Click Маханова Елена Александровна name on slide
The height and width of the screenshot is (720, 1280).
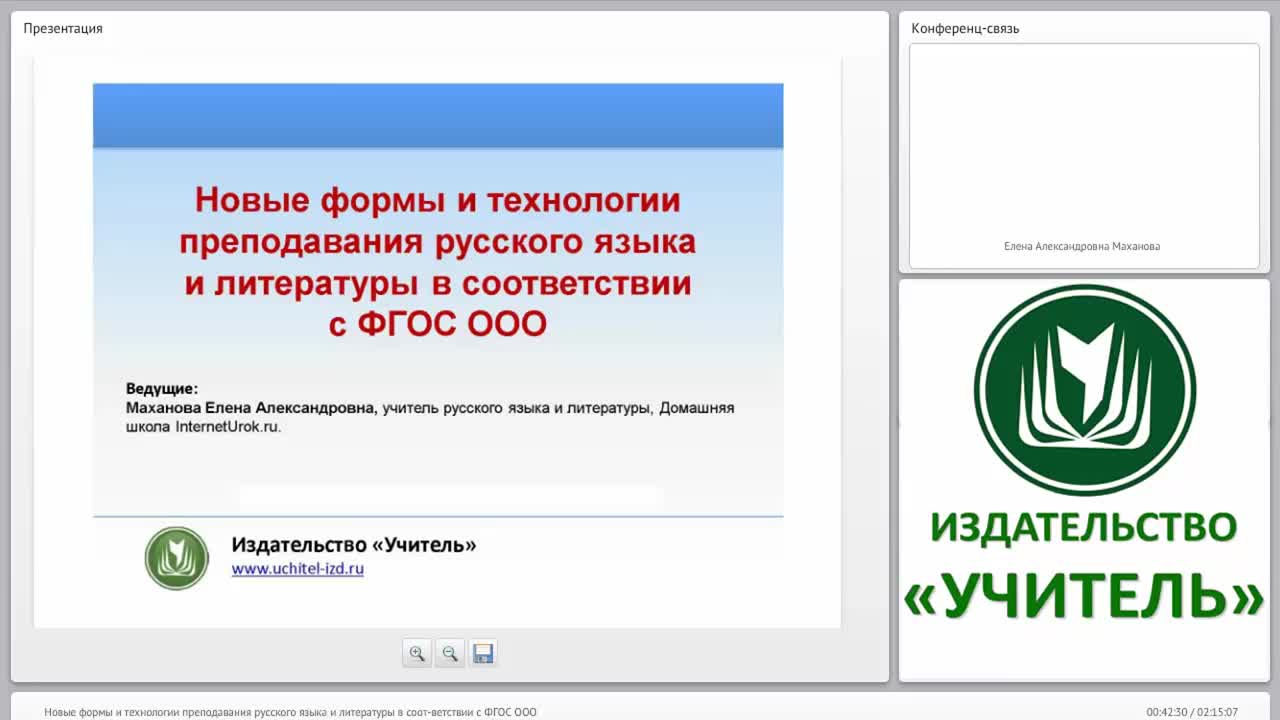click(251, 408)
